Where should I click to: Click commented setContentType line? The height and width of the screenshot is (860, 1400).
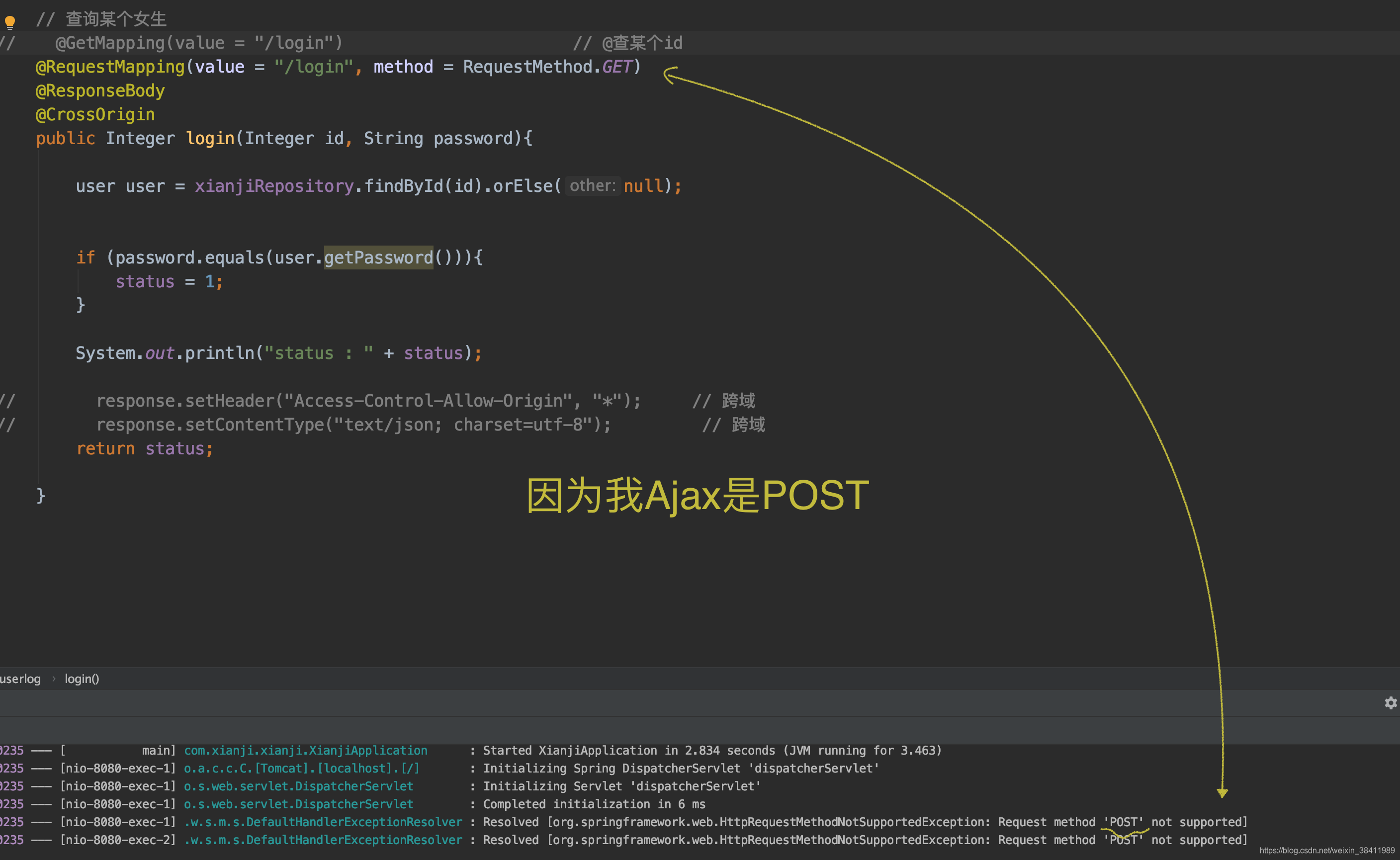coord(353,425)
